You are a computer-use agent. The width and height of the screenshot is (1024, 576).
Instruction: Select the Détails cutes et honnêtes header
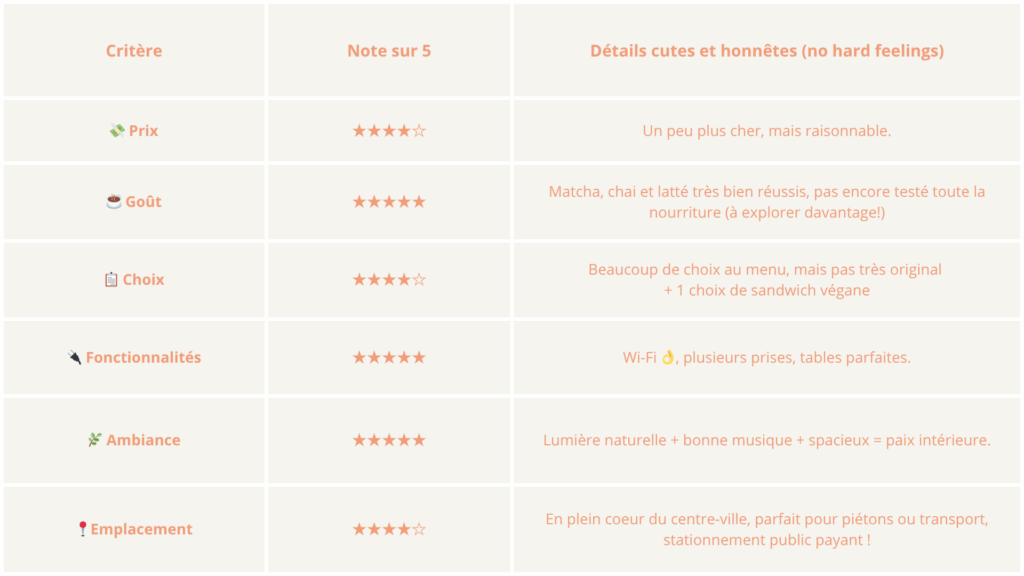(767, 51)
